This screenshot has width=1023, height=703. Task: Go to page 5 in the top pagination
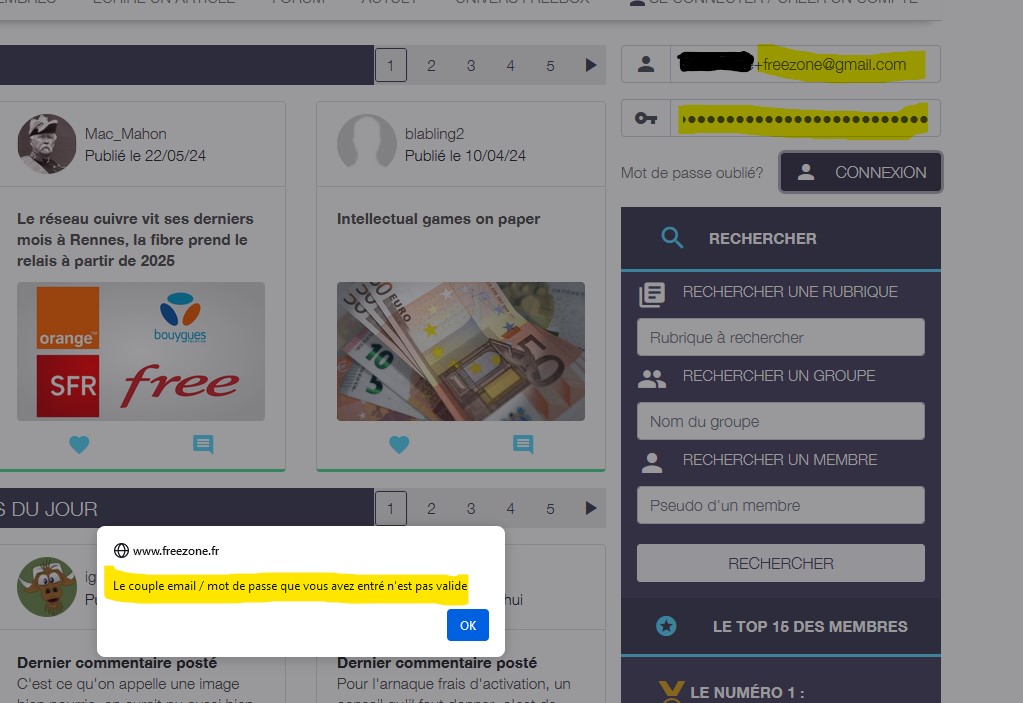pyautogui.click(x=550, y=65)
